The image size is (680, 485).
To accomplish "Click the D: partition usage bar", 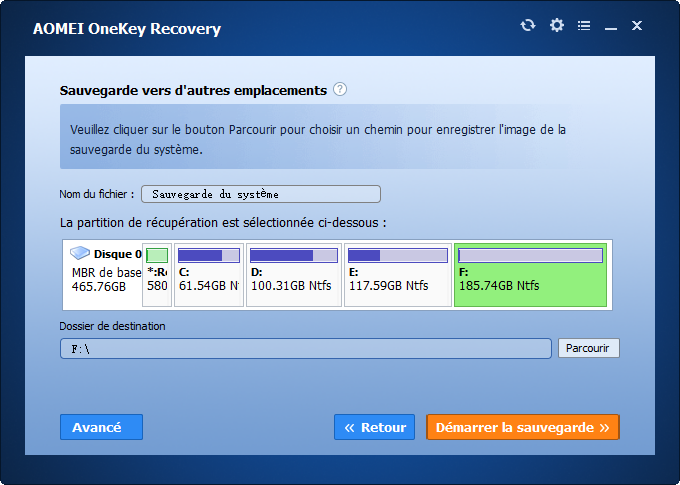I will [x=294, y=256].
